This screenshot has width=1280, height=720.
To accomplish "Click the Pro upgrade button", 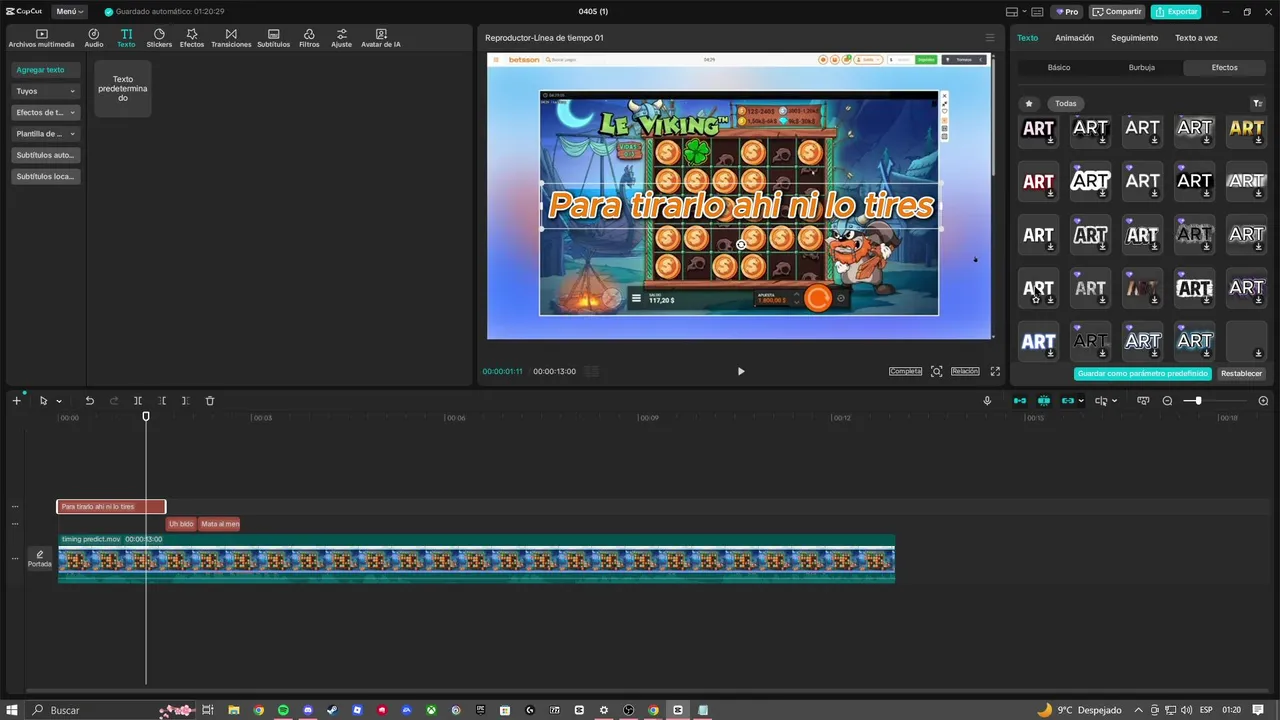I will 1067,12.
